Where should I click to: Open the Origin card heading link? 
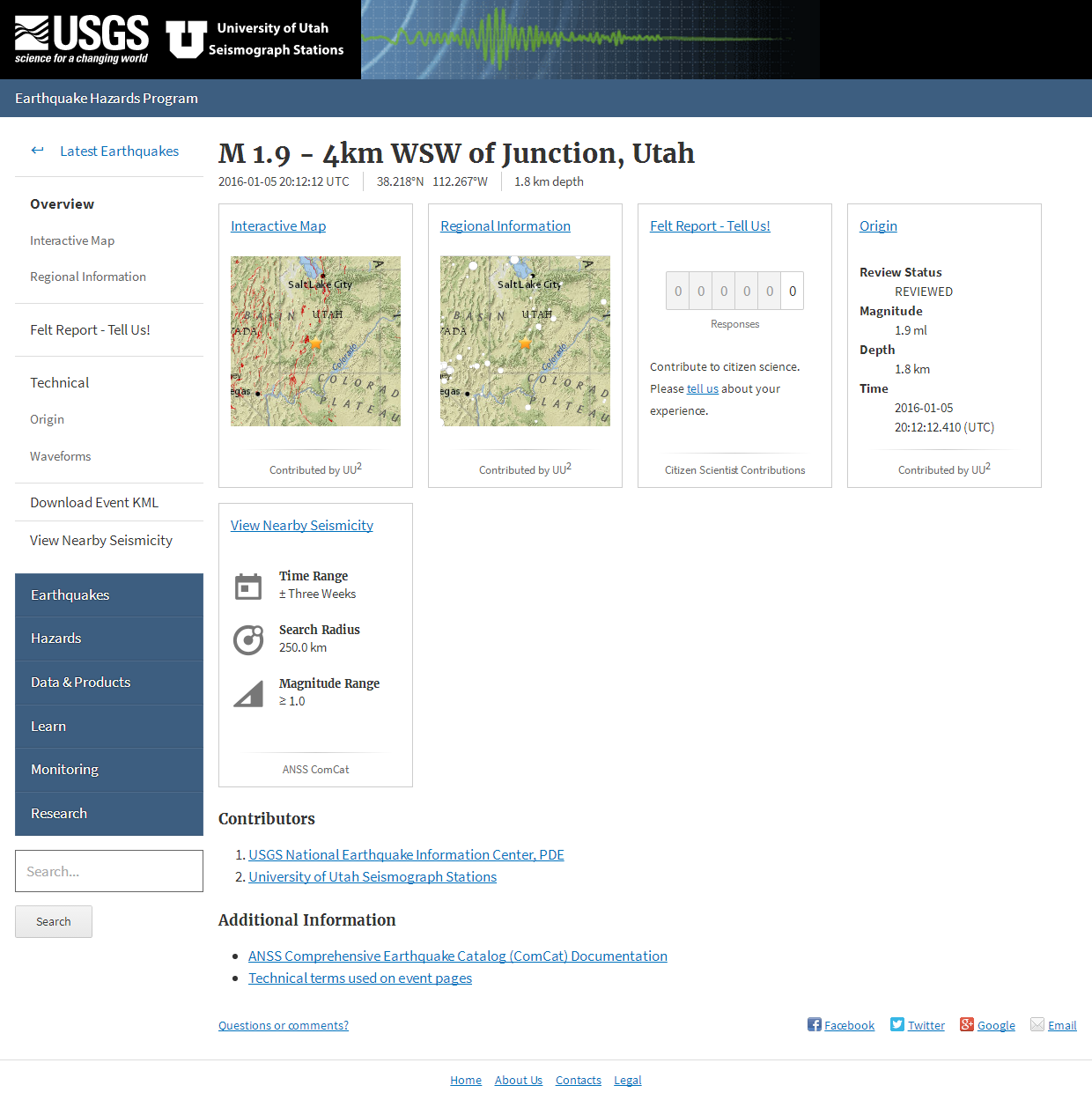(x=878, y=225)
